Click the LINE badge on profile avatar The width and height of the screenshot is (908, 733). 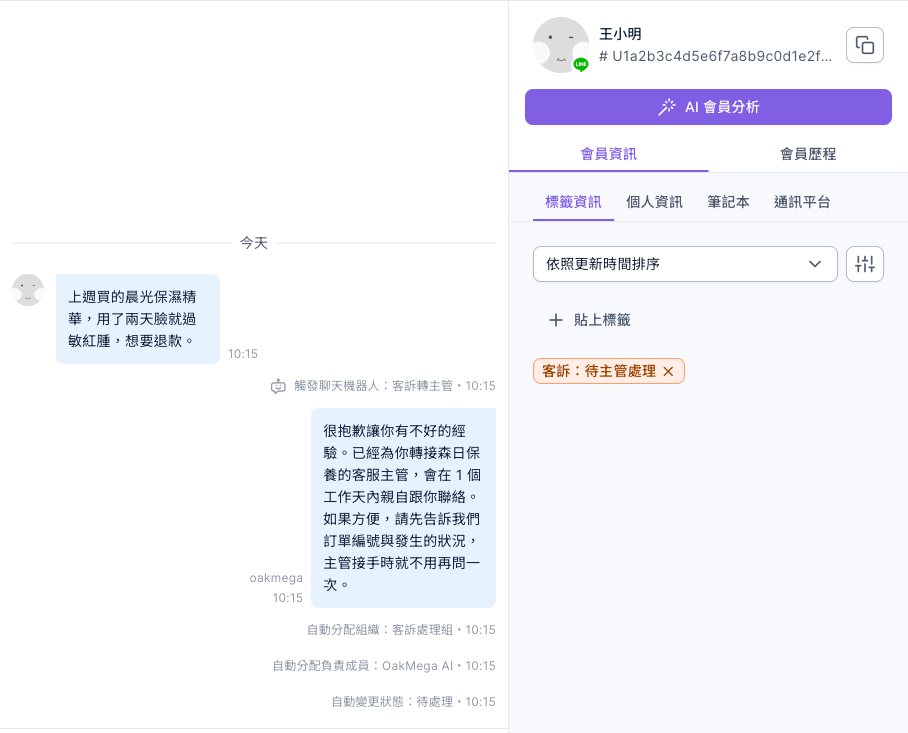[x=581, y=64]
